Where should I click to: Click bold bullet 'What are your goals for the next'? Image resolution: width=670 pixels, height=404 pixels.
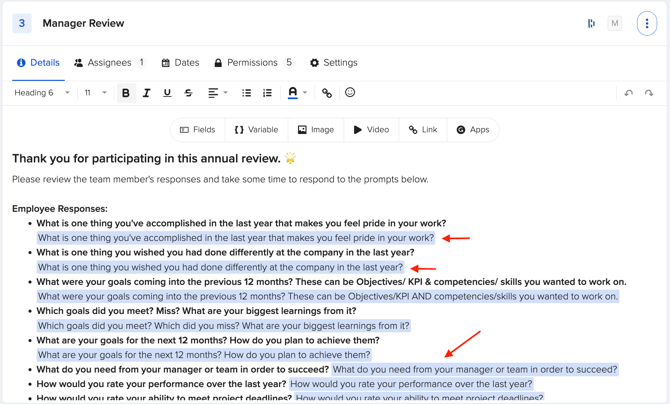208,340
